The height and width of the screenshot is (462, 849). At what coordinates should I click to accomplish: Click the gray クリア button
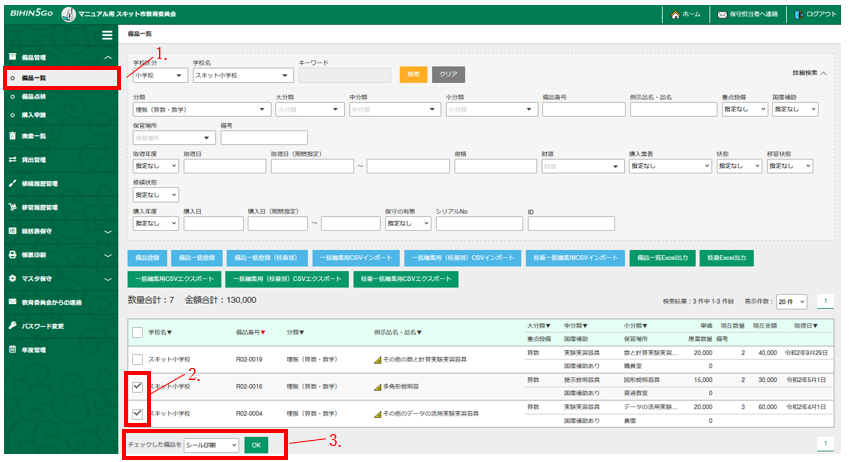449,74
